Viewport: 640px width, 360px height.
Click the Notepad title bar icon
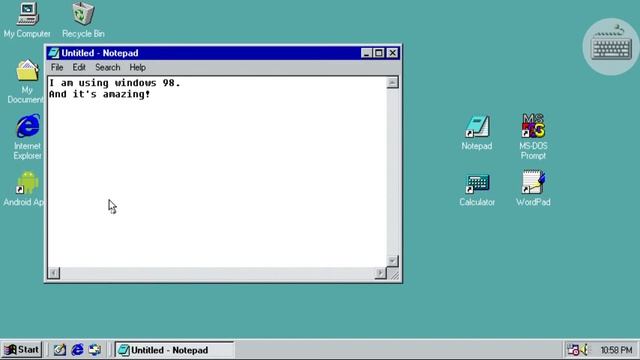coord(53,53)
